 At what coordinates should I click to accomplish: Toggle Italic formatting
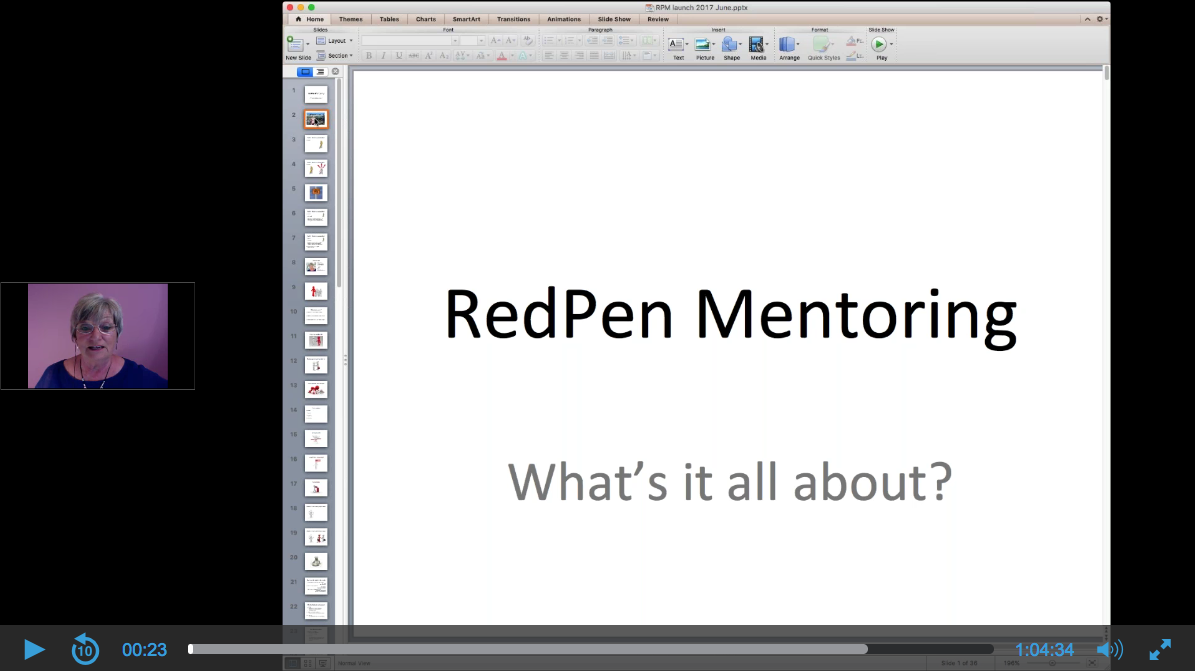click(x=383, y=56)
